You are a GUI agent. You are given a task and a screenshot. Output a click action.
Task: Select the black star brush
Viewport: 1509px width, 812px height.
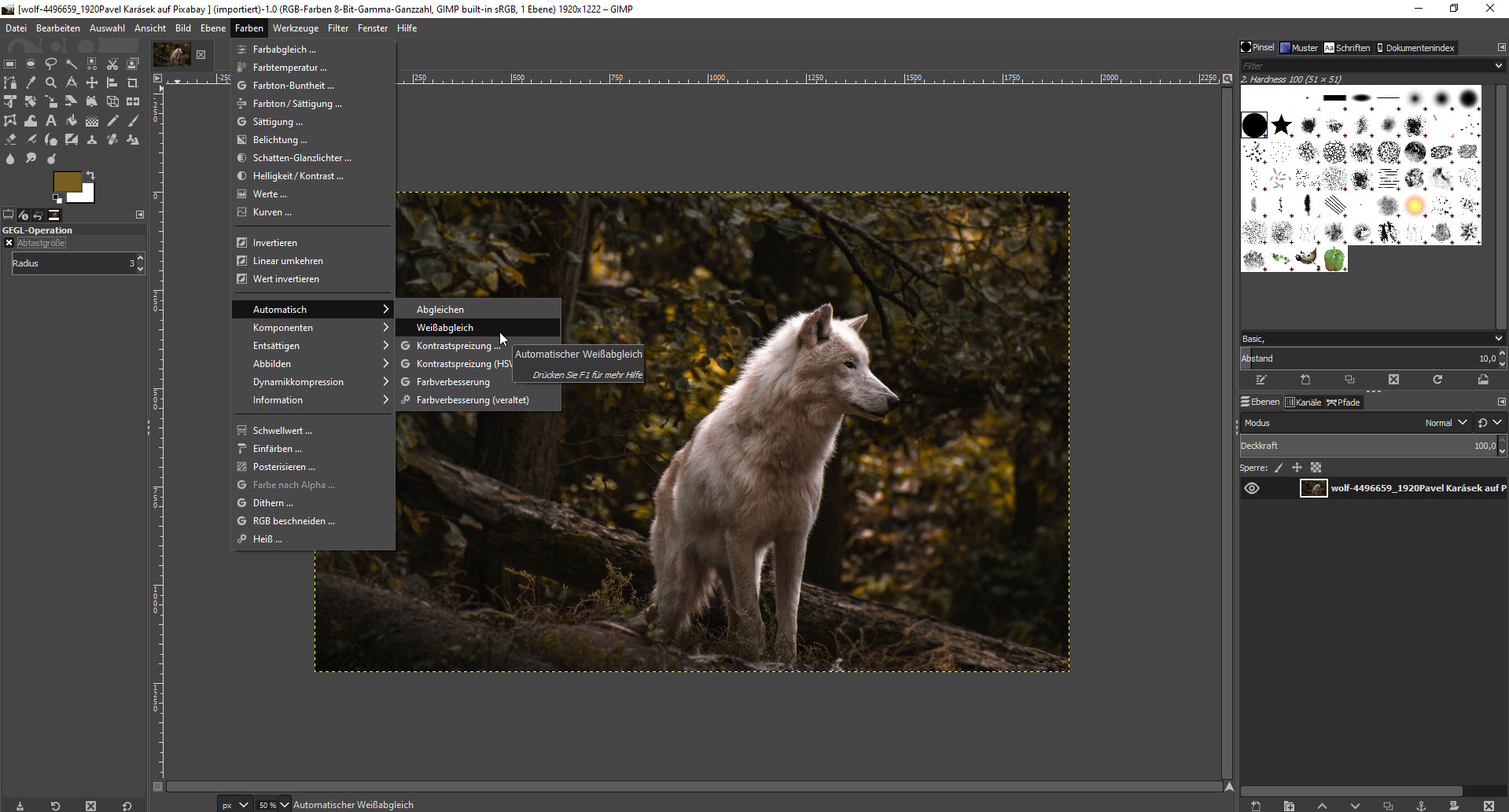point(1282,125)
